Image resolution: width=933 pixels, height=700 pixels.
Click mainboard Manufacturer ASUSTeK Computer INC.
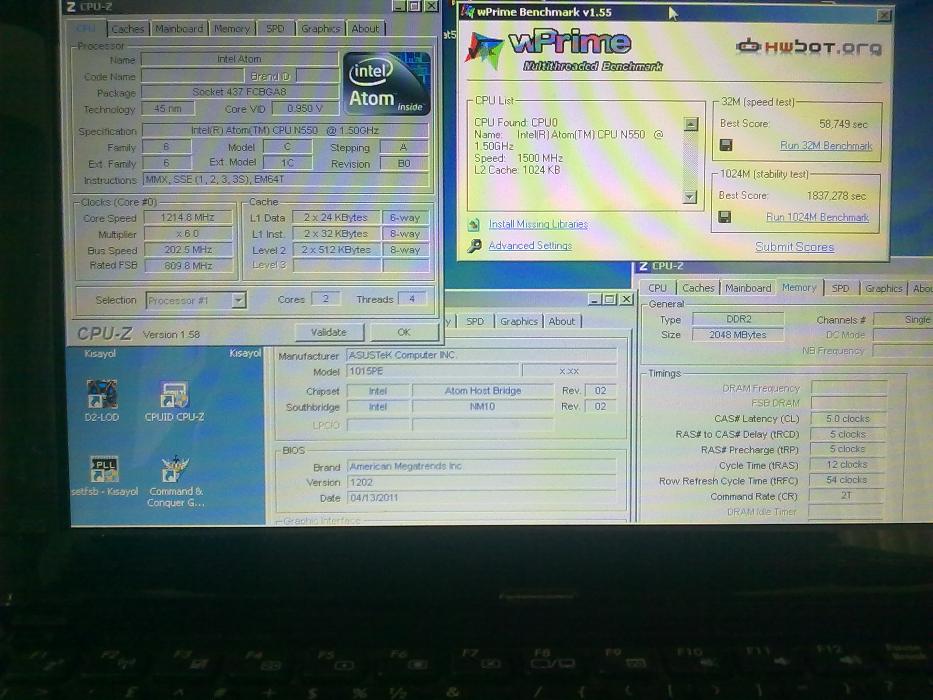[x=481, y=355]
